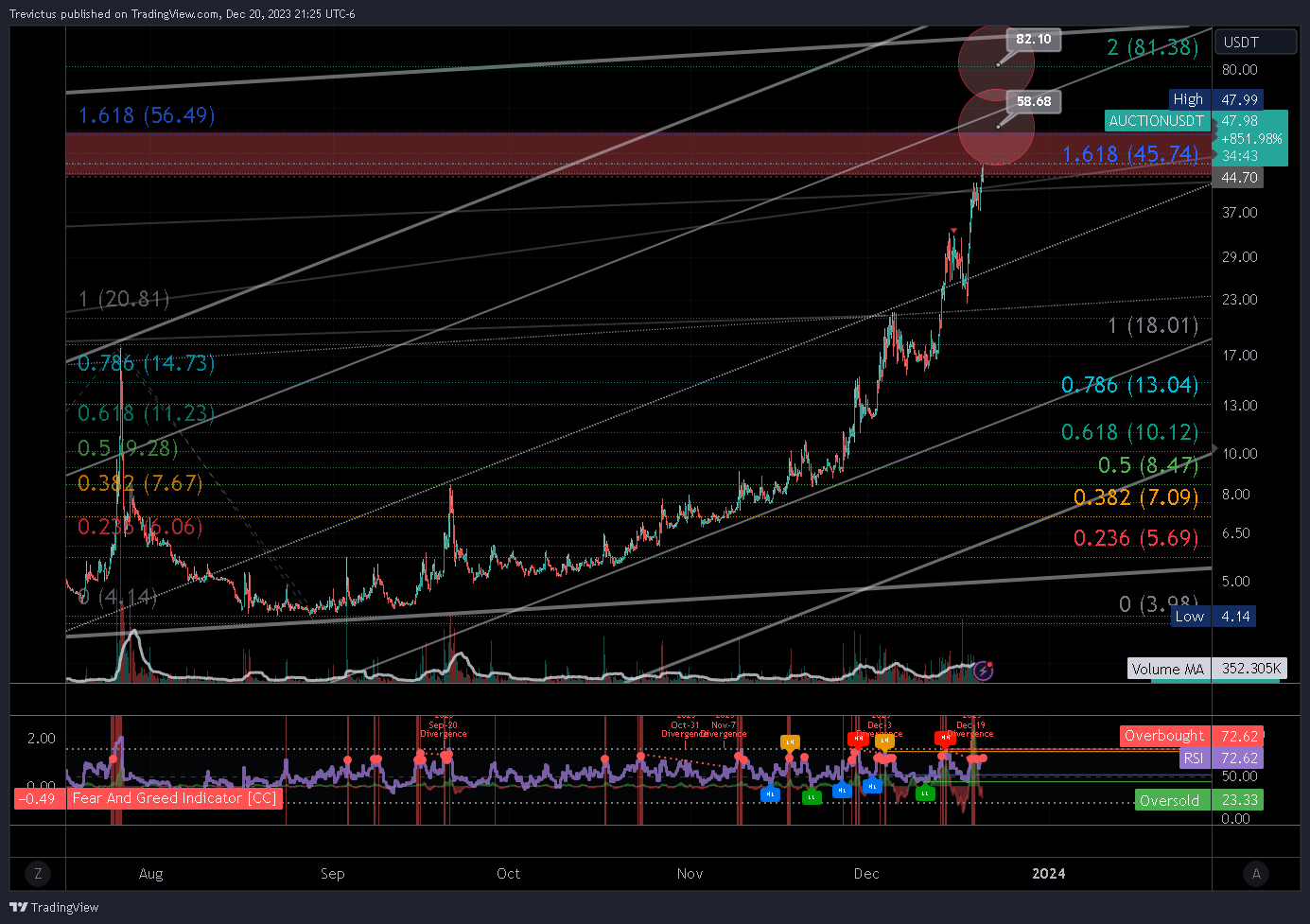Viewport: 1310px width, 924px height.
Task: Click the 0.618 (11.23) Fibonacci label
Action: [146, 412]
